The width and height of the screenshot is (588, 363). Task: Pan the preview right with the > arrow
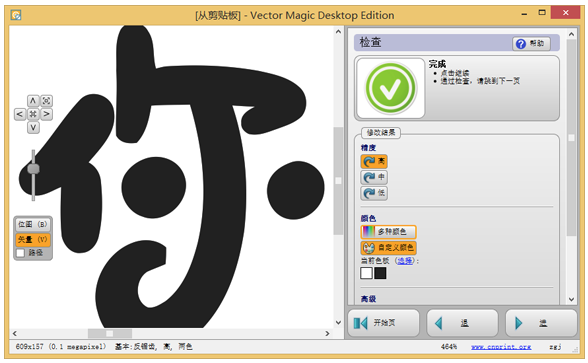pyautogui.click(x=46, y=114)
